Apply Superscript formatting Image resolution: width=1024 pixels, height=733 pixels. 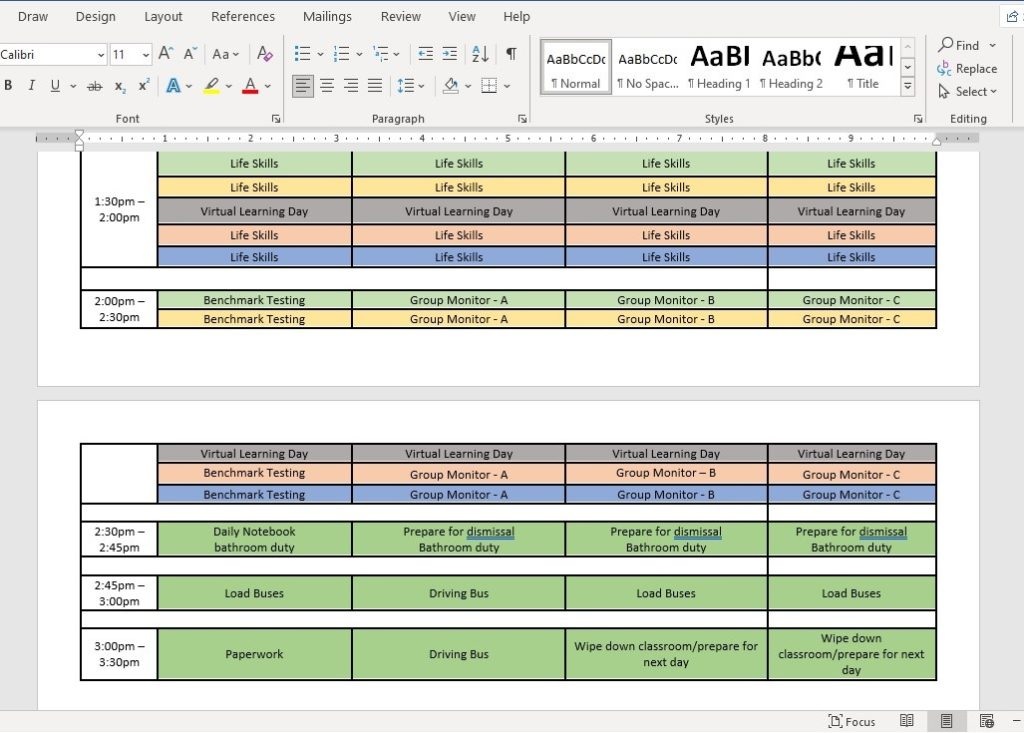[143, 86]
